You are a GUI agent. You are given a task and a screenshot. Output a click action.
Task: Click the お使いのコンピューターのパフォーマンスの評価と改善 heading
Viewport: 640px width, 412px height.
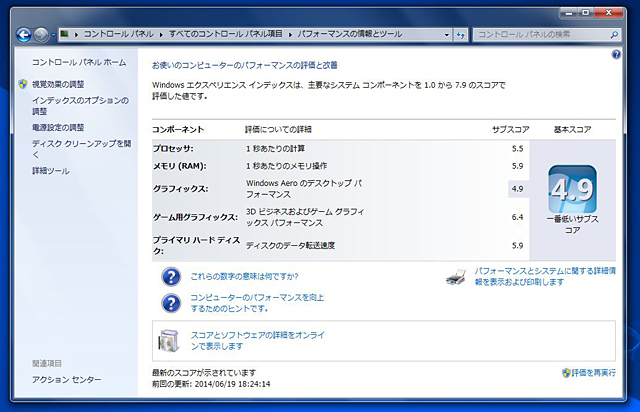click(x=244, y=65)
